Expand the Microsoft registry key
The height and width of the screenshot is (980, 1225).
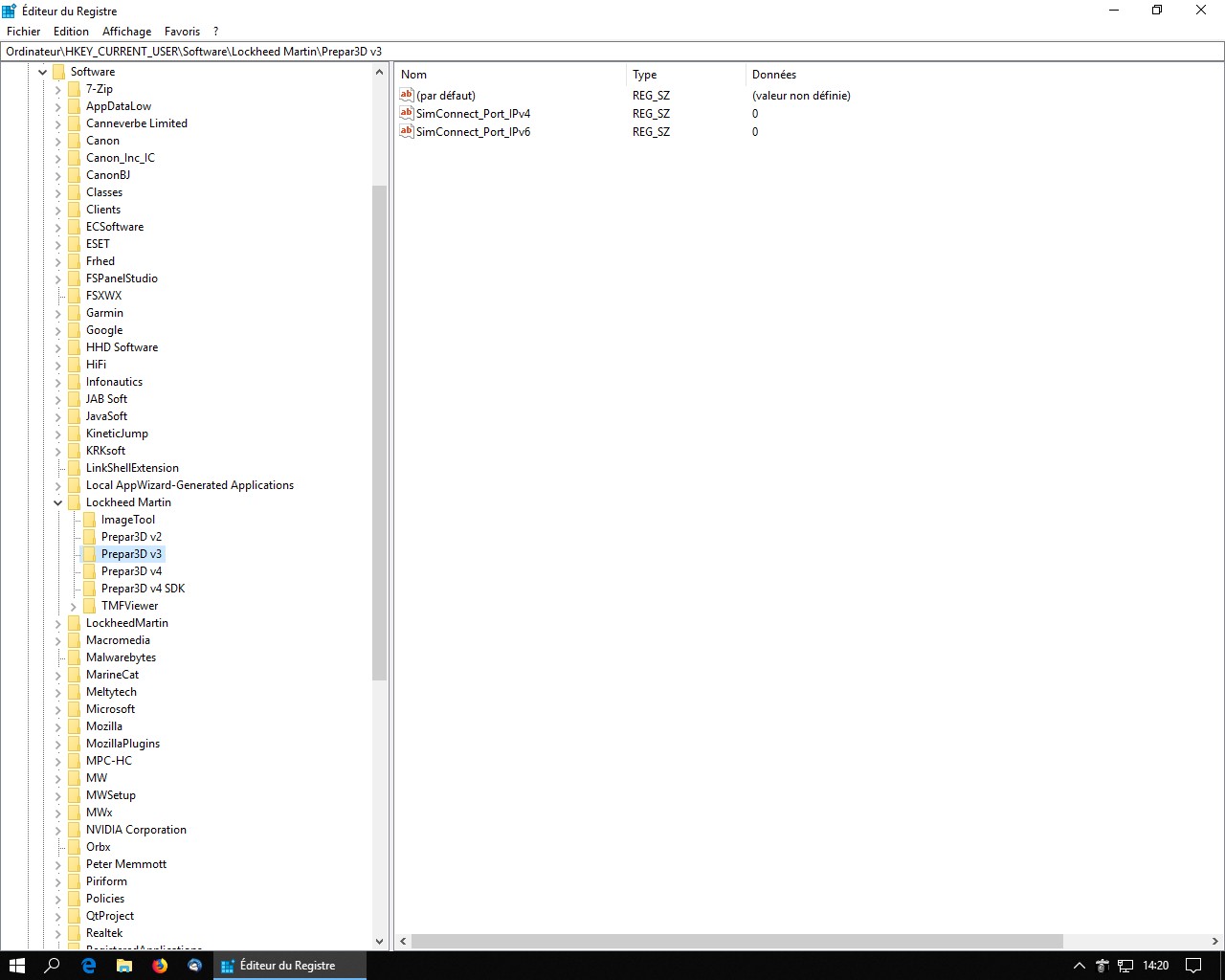(x=58, y=709)
